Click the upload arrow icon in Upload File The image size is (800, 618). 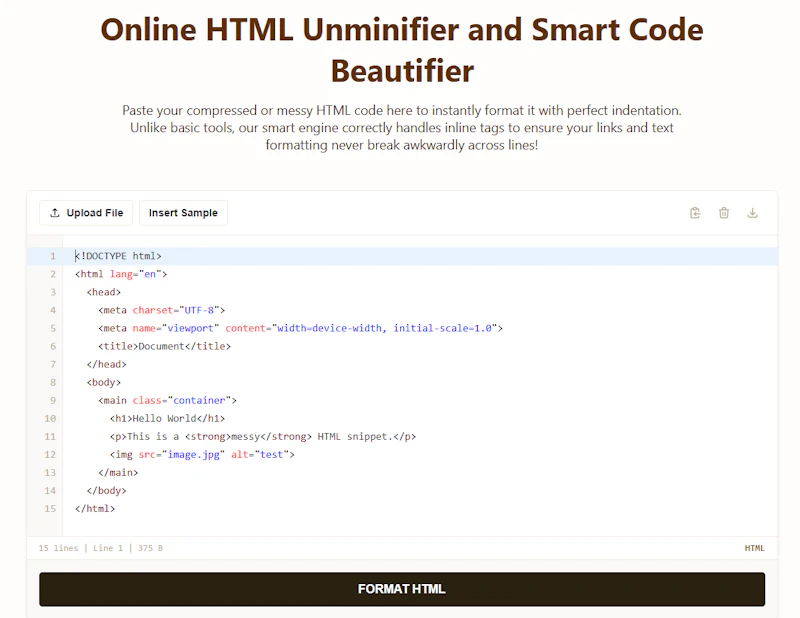pos(55,213)
